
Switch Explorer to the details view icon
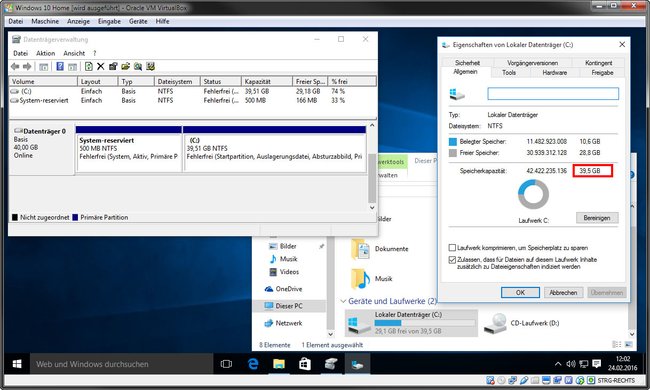pos(617,344)
